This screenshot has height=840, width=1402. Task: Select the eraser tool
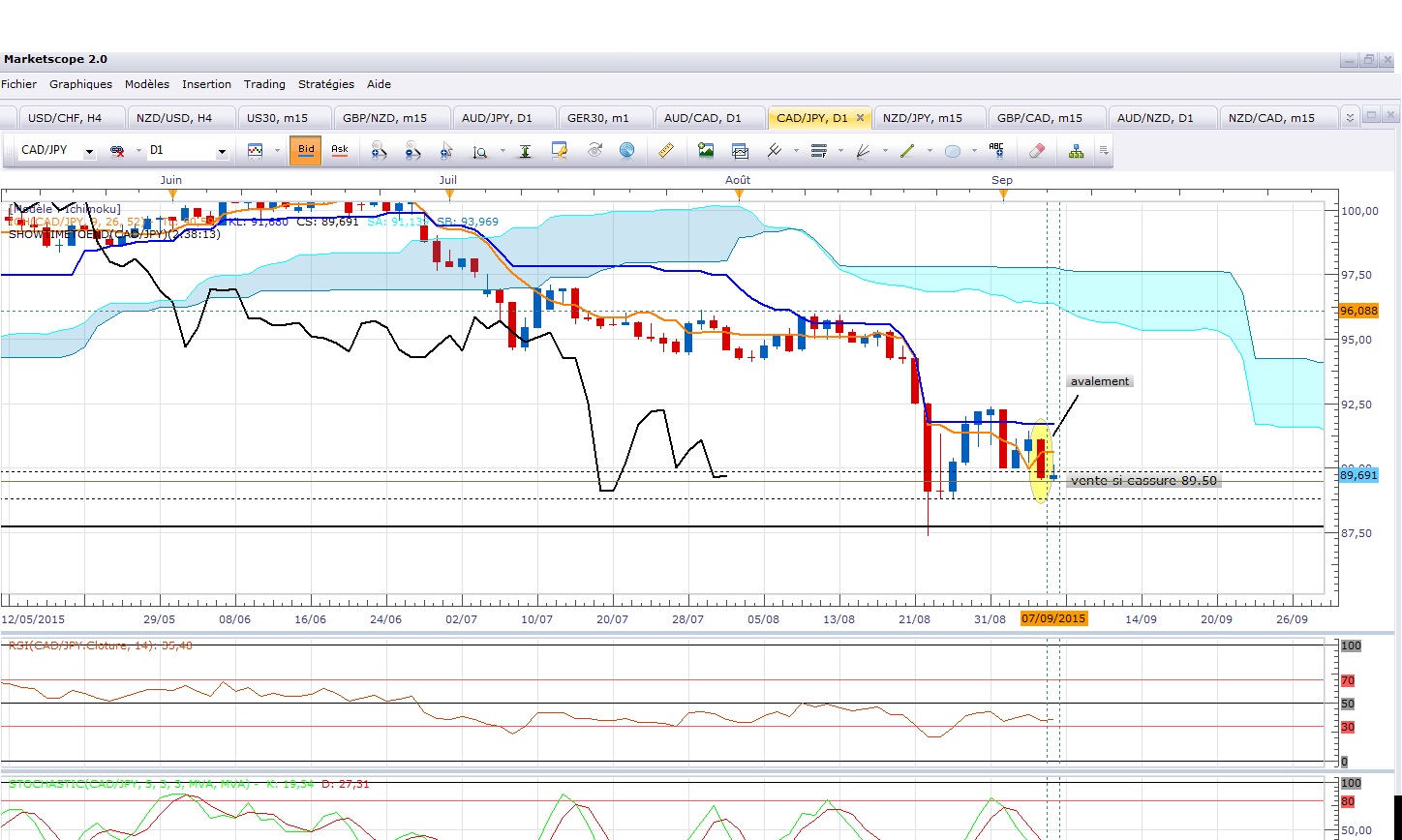pos(1036,151)
